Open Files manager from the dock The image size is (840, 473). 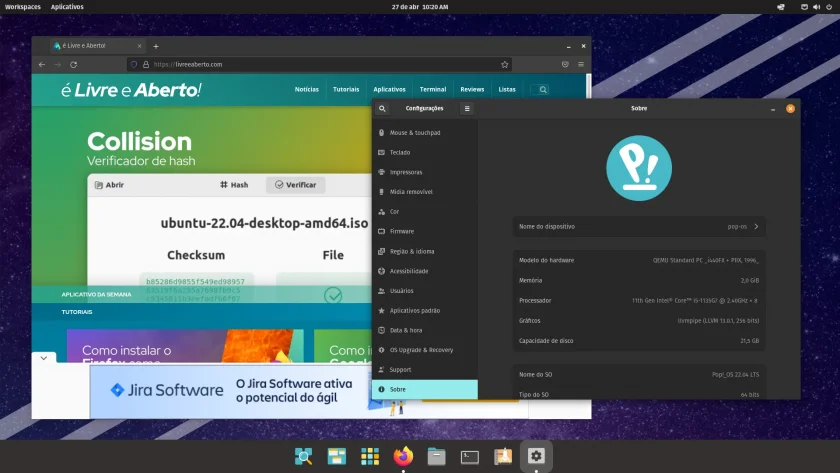[436, 456]
